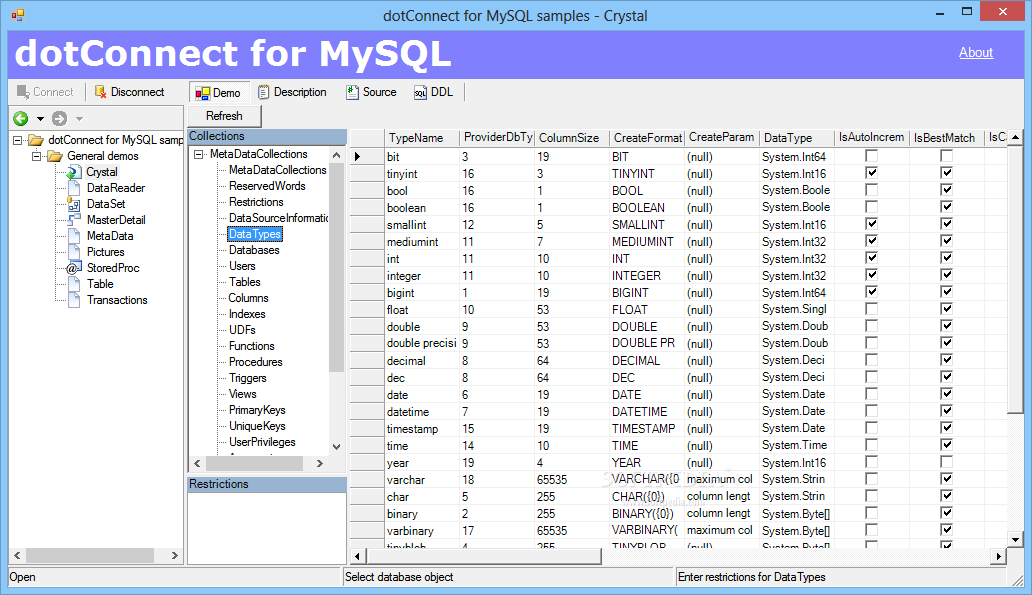Uncheck IsAutoIncrement for smallint row
1032x595 pixels.
click(x=871, y=224)
